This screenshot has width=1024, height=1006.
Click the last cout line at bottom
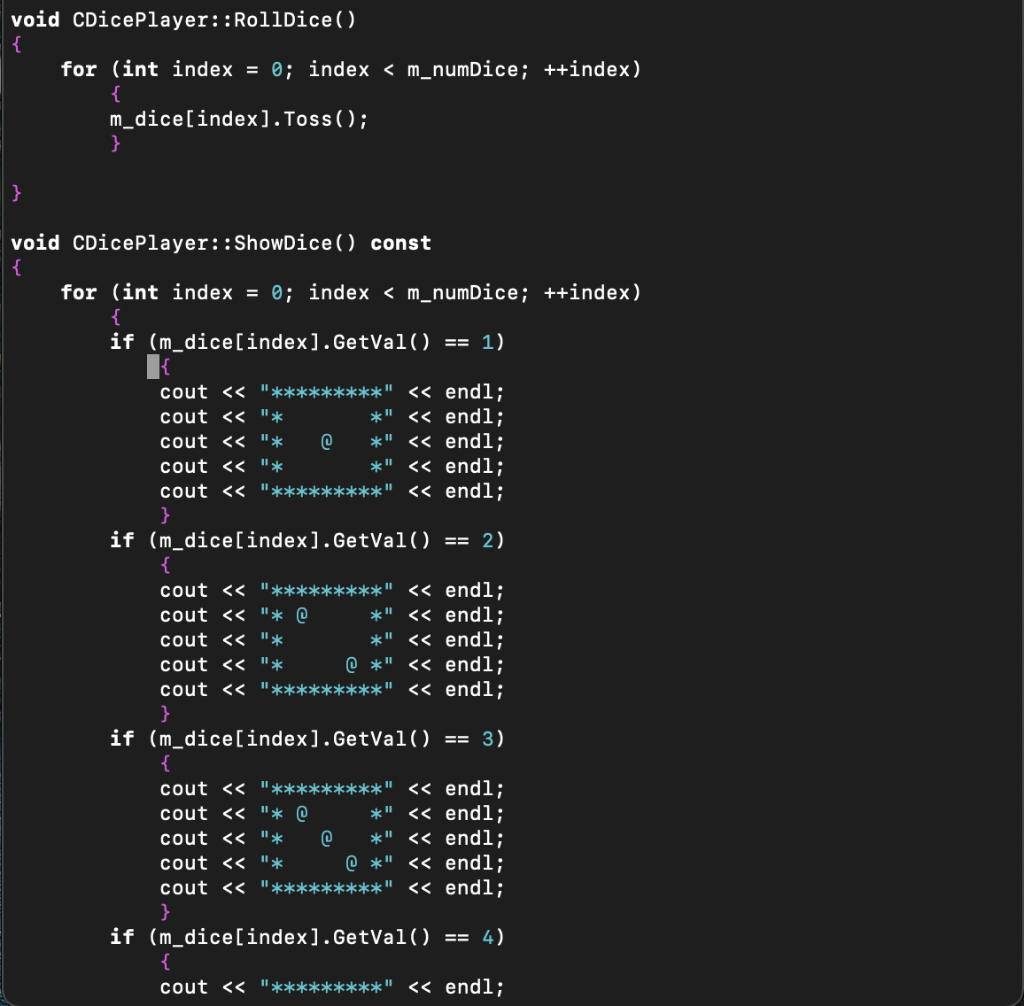tap(332, 987)
